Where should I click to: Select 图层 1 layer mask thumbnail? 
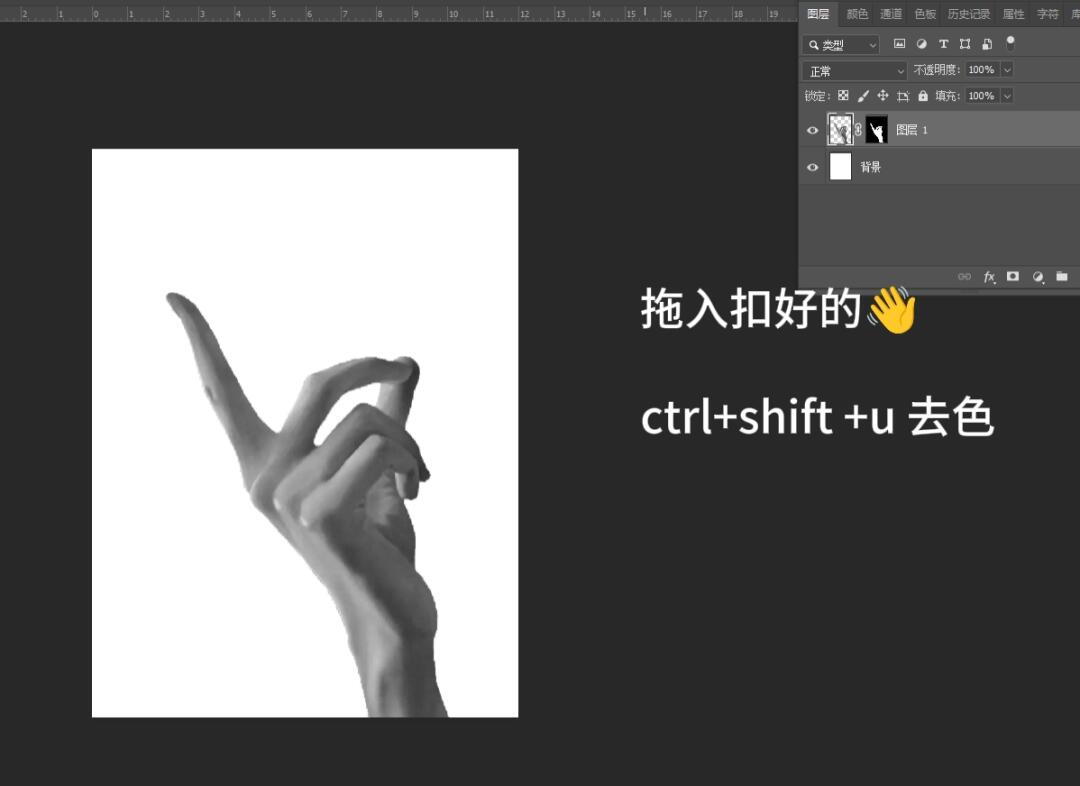pos(876,130)
